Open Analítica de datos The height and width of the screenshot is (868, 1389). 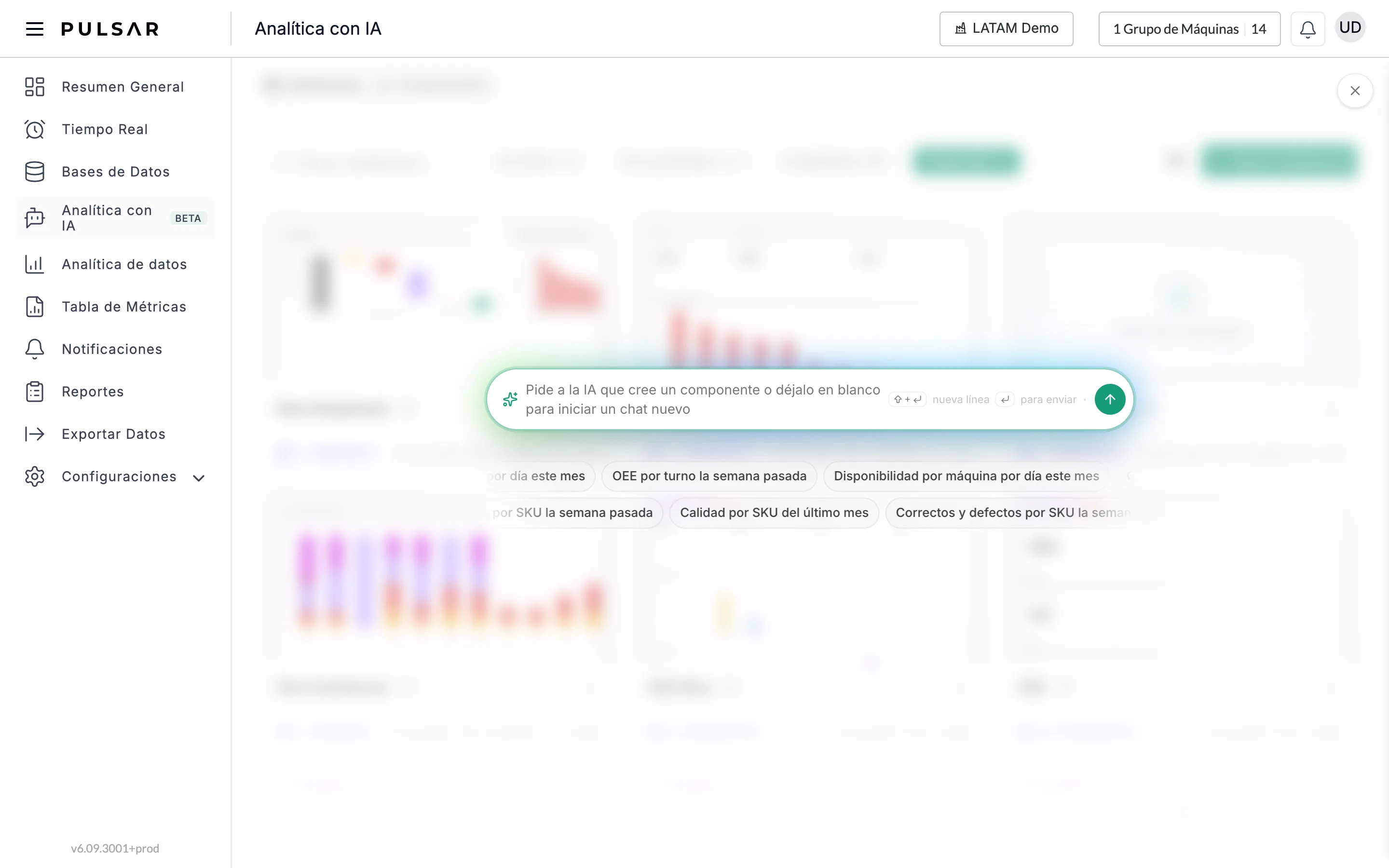pos(115,264)
